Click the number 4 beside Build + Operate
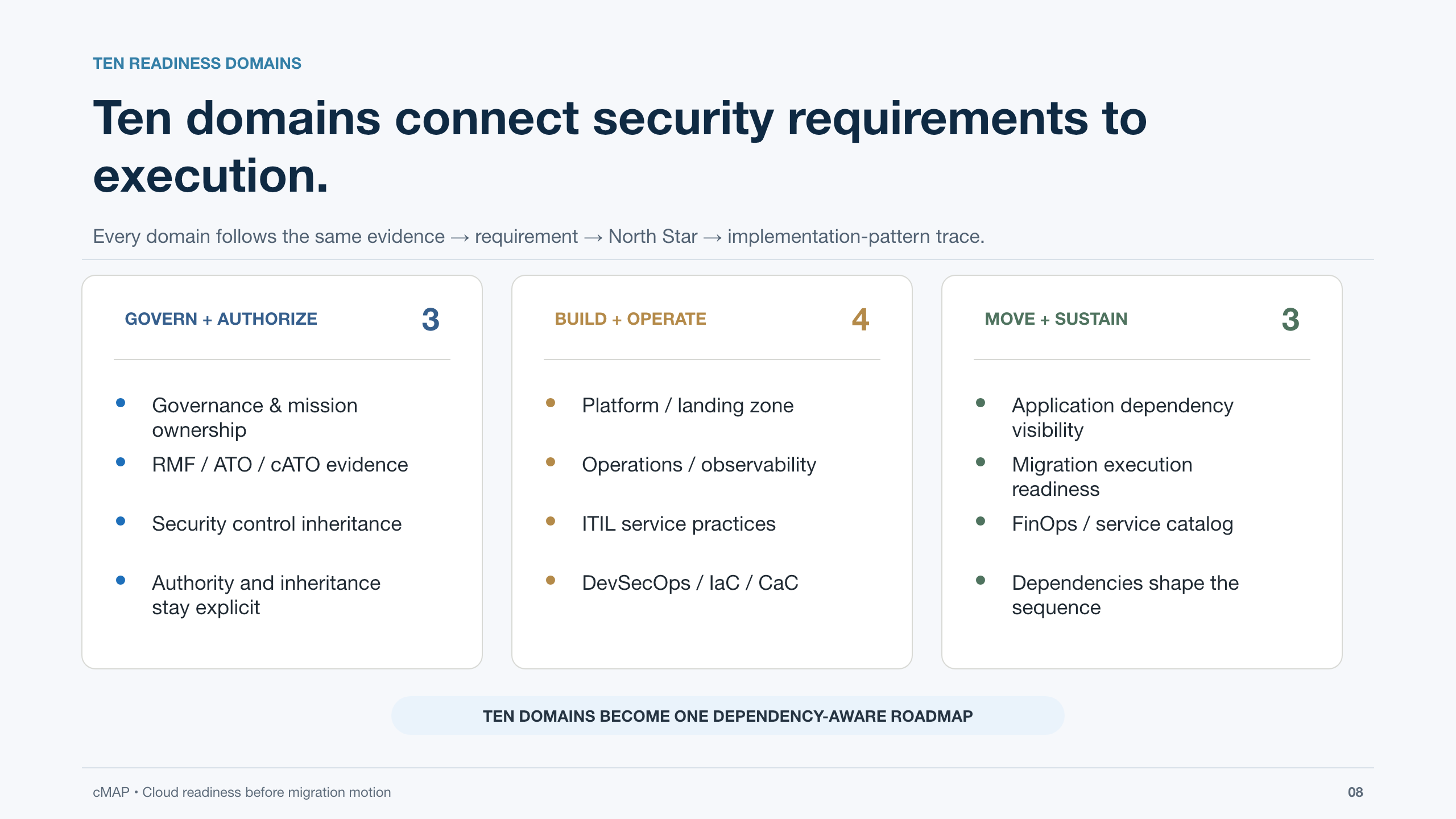Image resolution: width=1456 pixels, height=819 pixels. (861, 319)
